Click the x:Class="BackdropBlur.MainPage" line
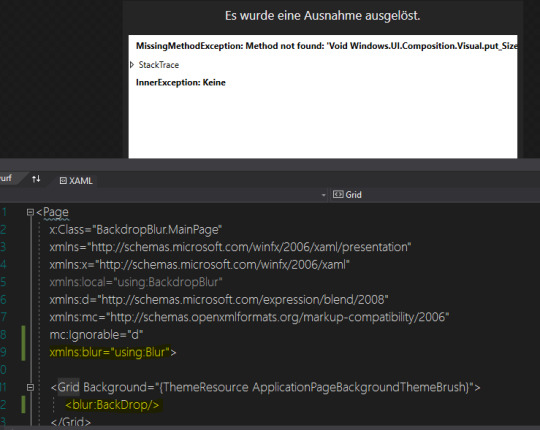This screenshot has height=430, width=540. tap(136, 230)
